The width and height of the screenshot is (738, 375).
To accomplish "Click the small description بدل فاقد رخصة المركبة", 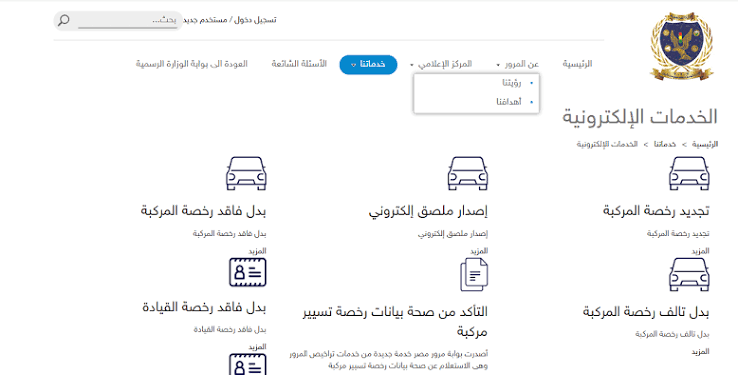I will [230, 234].
